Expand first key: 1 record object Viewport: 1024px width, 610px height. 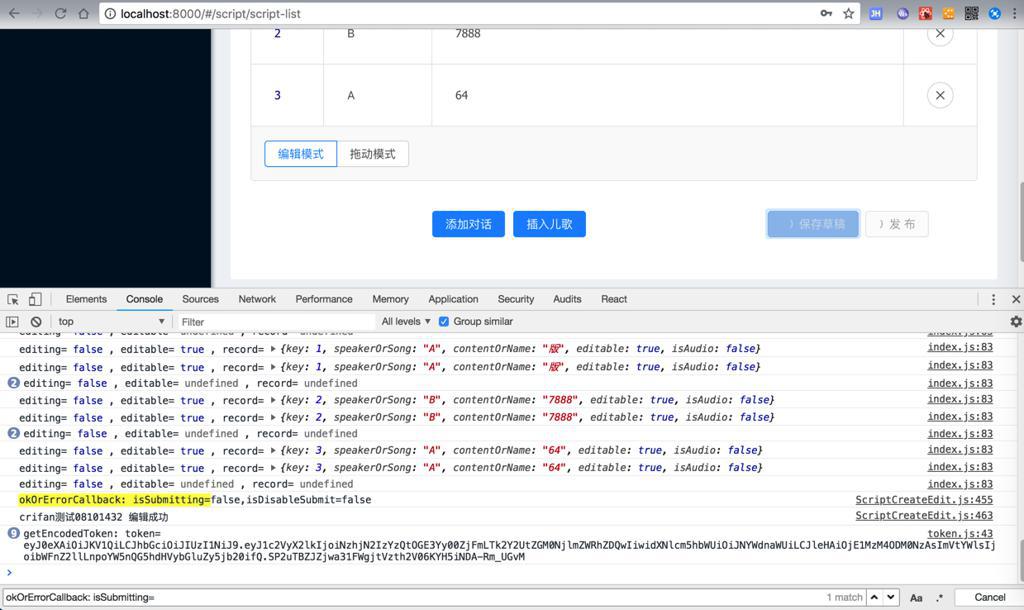click(x=273, y=349)
